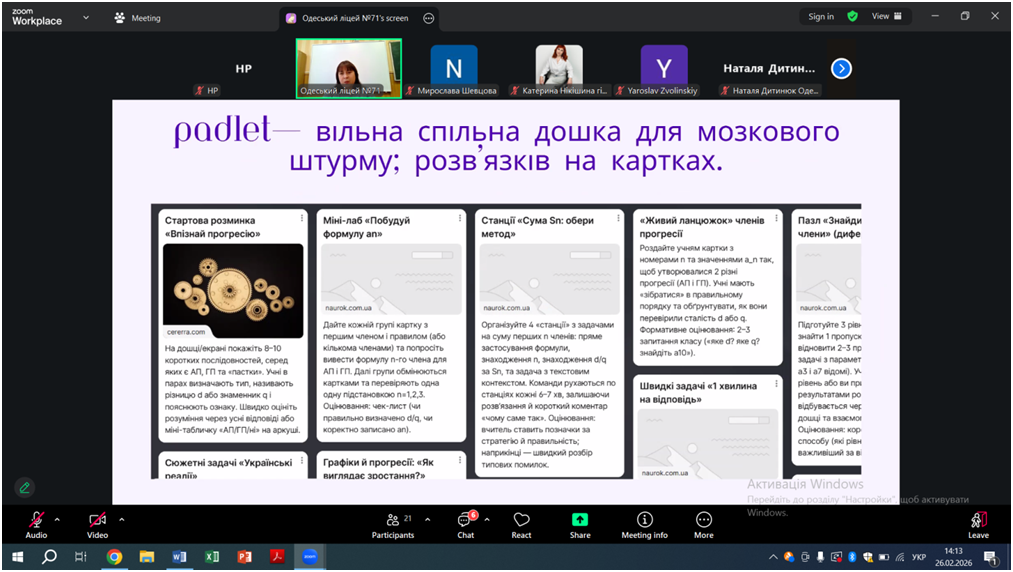Screen dimensions: 1013x572
Task: Click the Sign in button
Action: (821, 17)
